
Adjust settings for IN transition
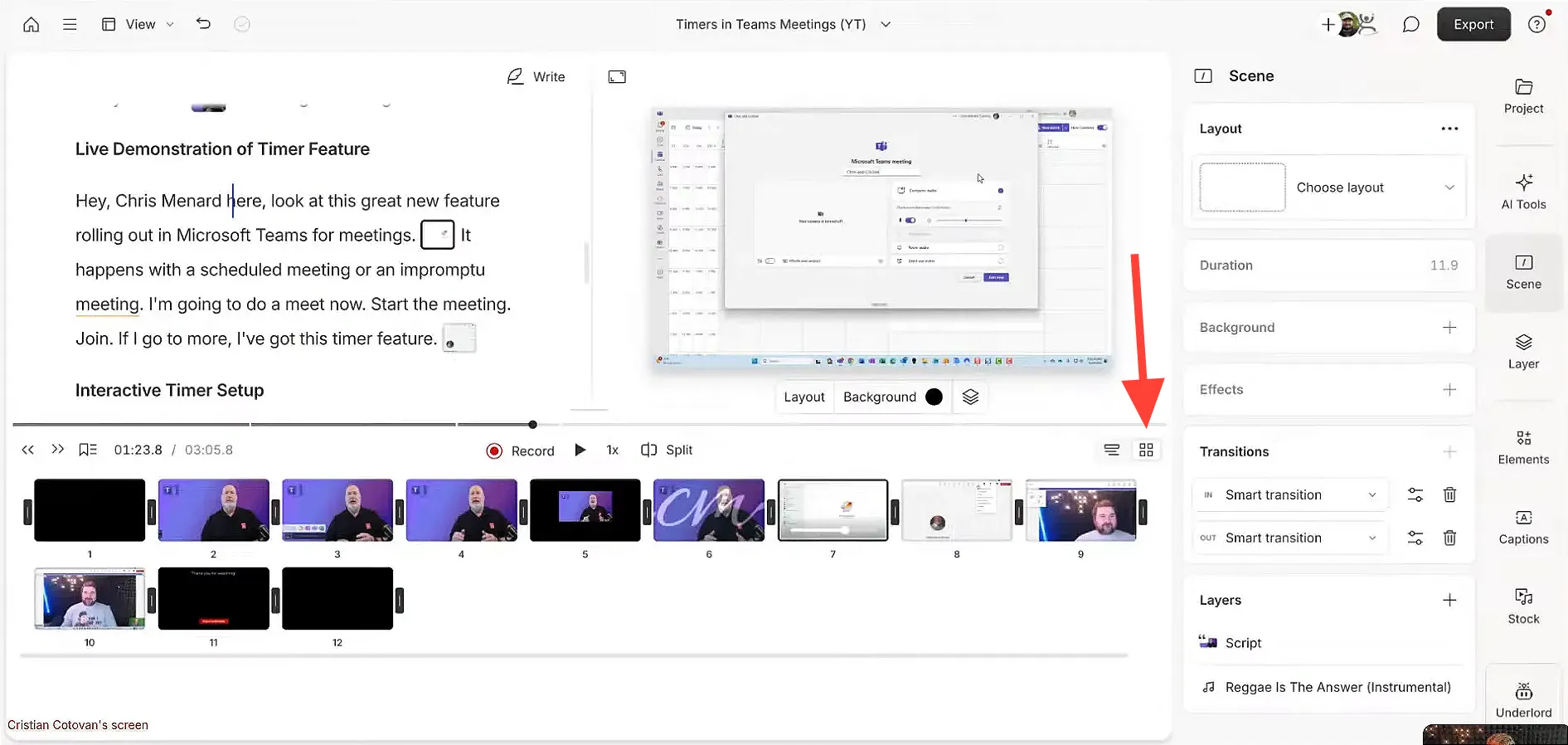[x=1415, y=495]
